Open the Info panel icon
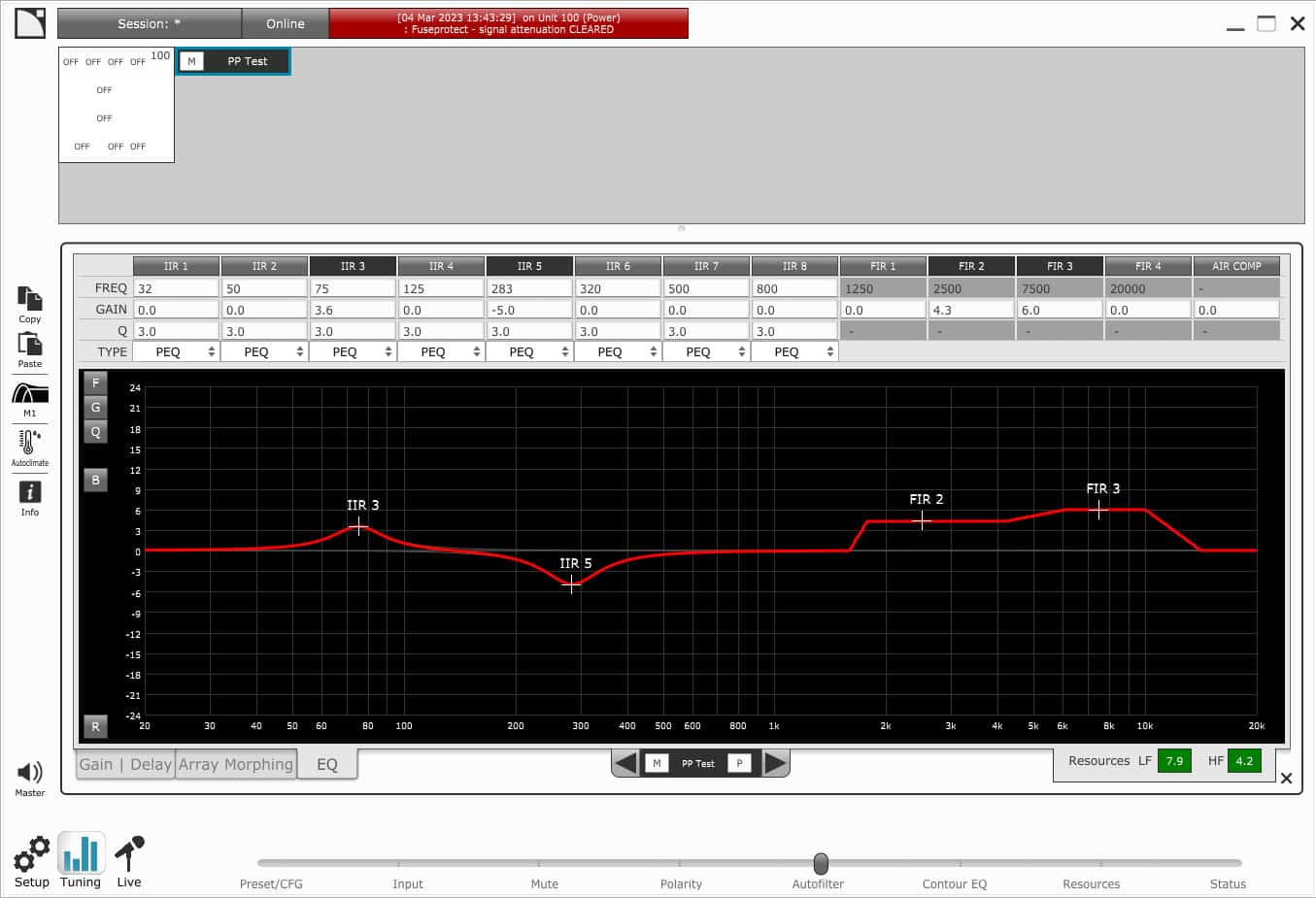 point(30,493)
